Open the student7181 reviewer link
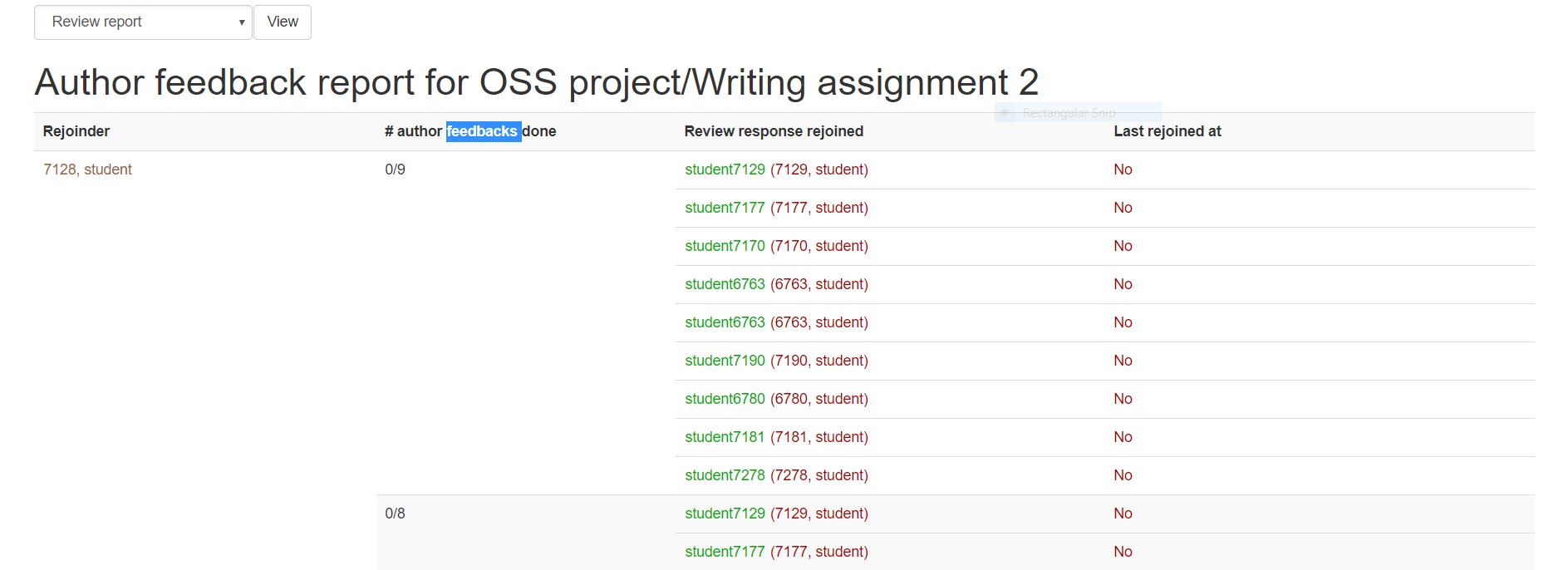1568x570 pixels. click(725, 437)
